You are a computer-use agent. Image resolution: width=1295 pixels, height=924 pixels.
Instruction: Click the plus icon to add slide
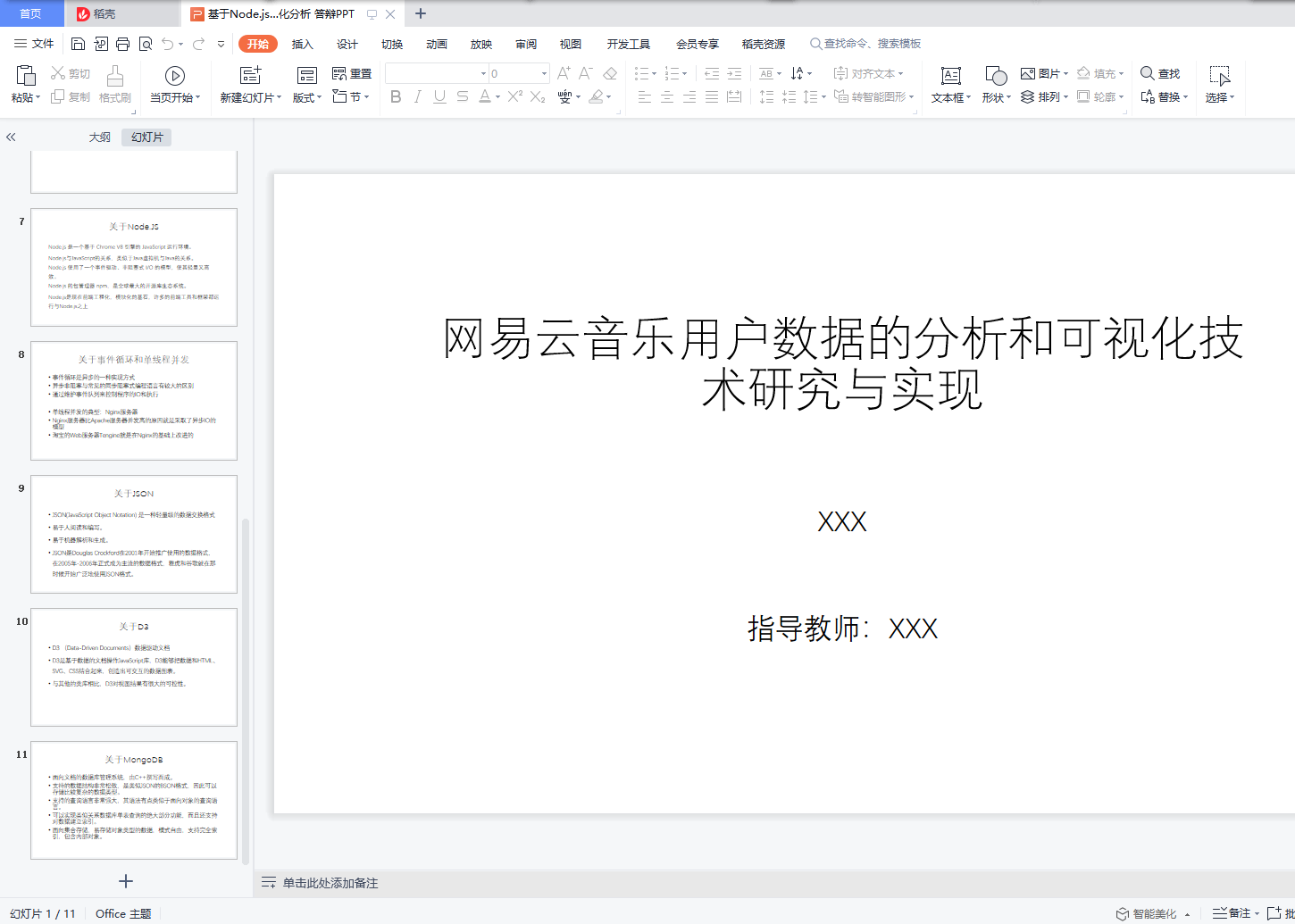126,881
